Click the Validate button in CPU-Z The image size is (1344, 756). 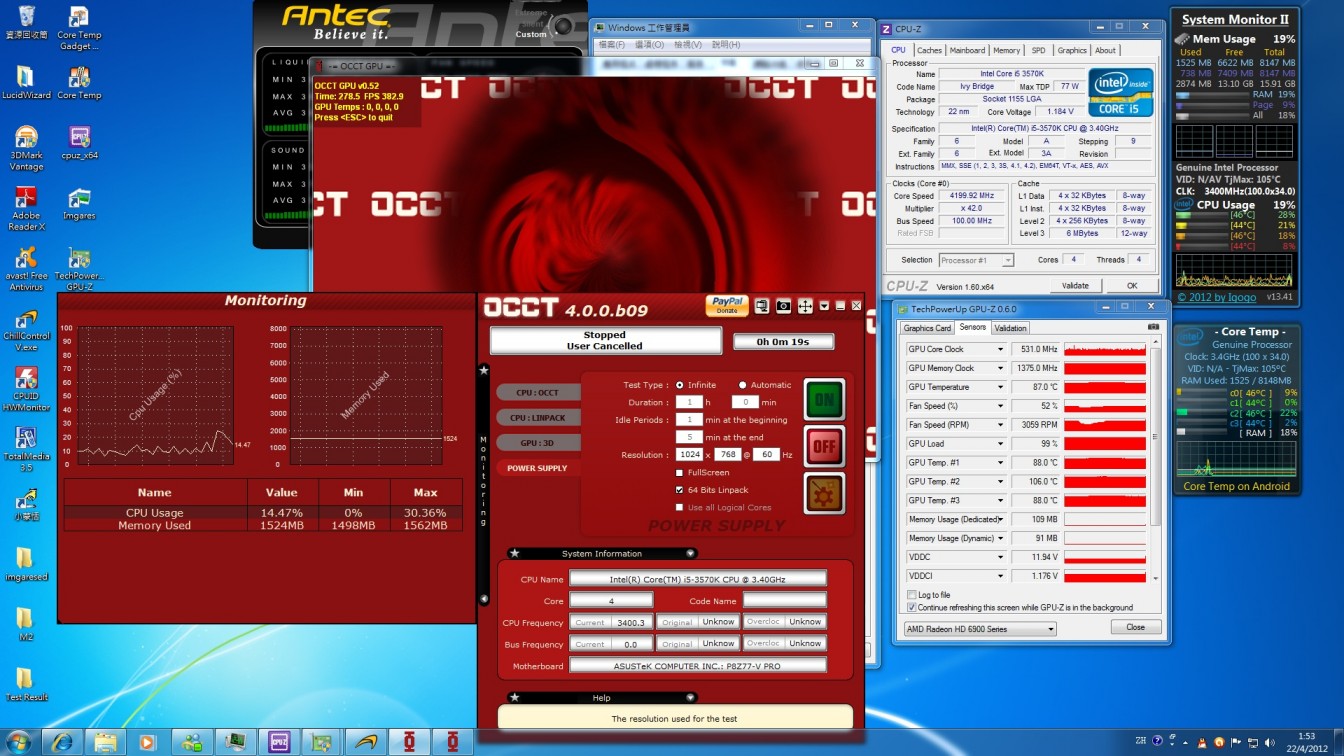point(1075,285)
